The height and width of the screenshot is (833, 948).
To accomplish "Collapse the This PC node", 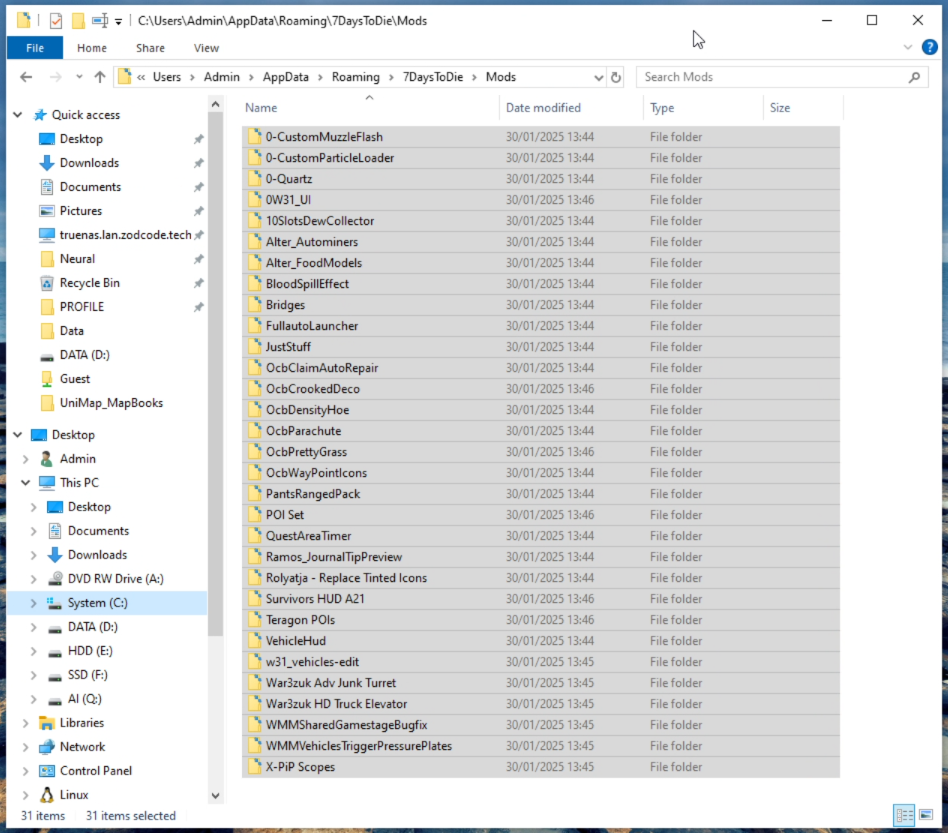I will (x=25, y=482).
